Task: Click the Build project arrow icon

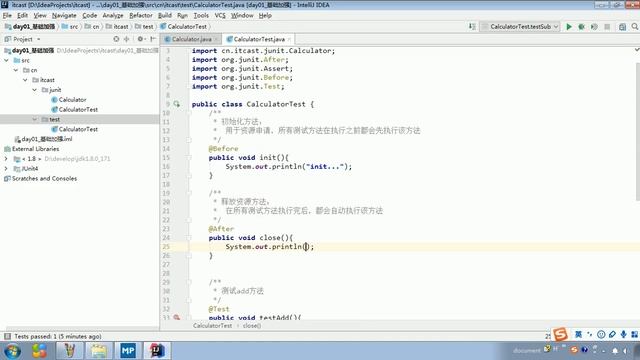Action: point(472,27)
